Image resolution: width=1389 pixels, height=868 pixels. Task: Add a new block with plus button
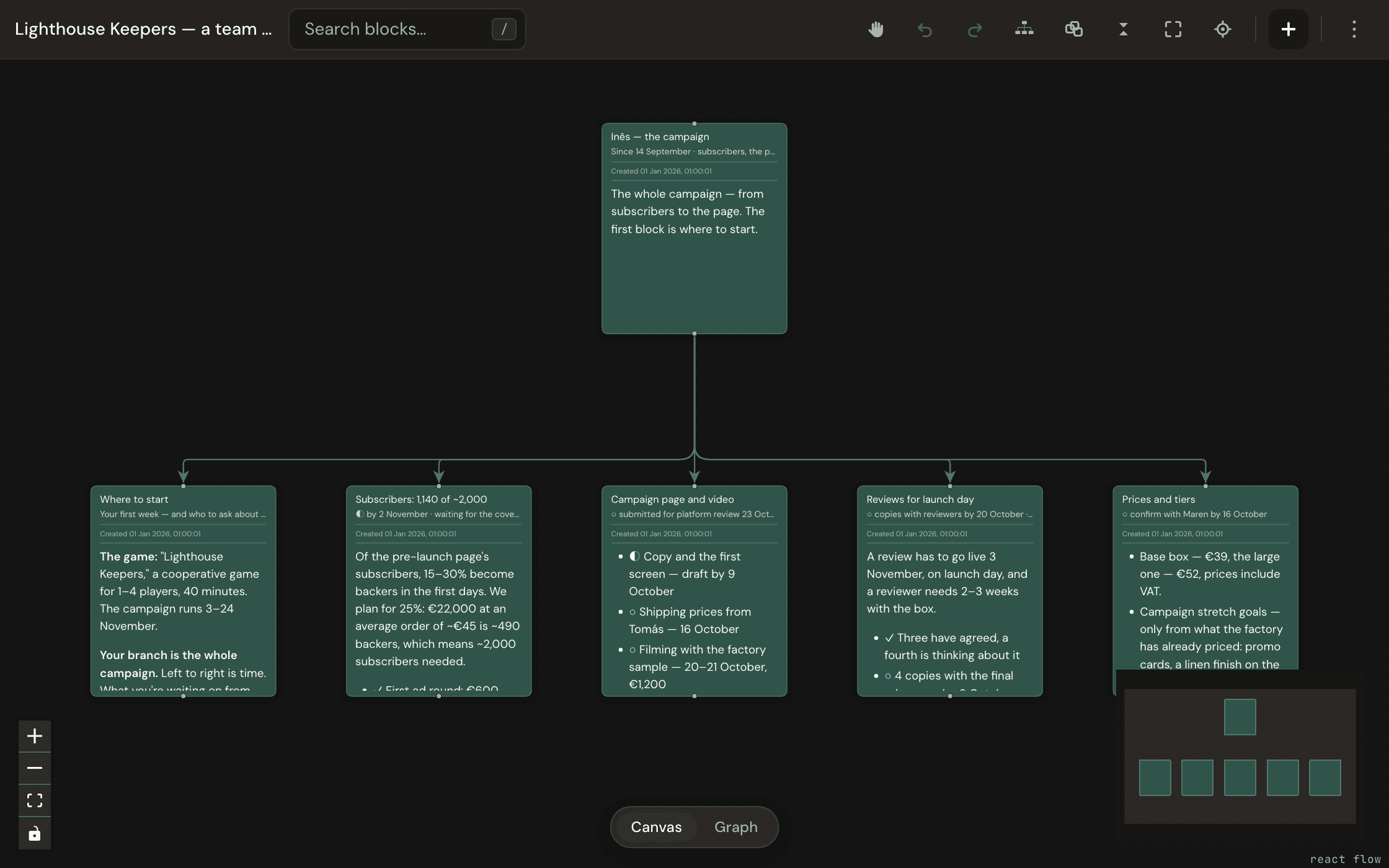click(1289, 29)
